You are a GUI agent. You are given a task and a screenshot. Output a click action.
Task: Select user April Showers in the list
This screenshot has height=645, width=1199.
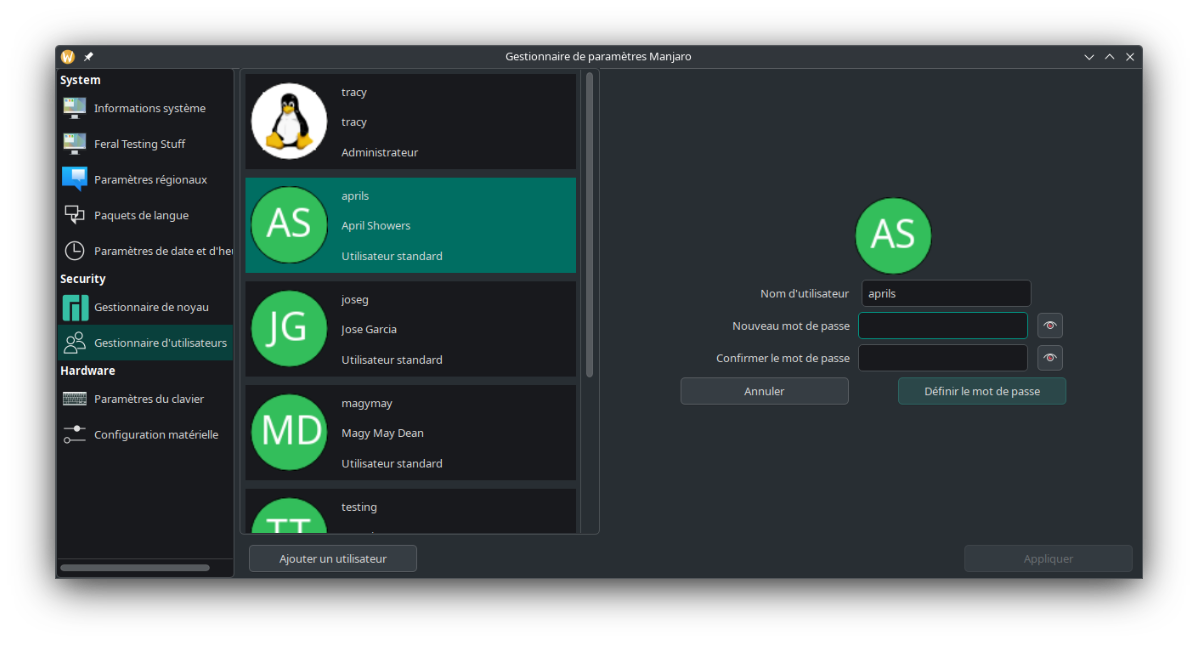point(411,225)
